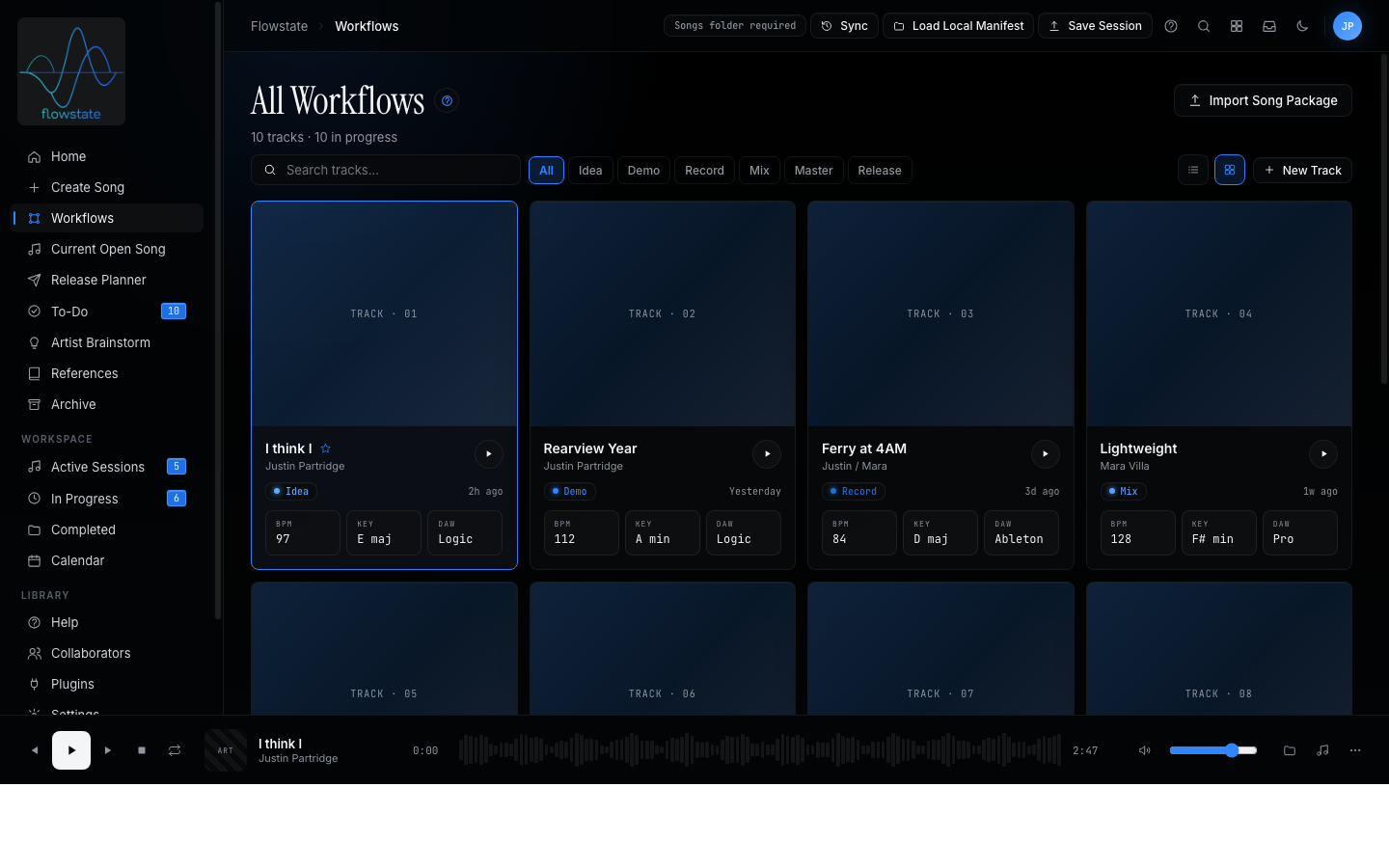This screenshot has width=1389, height=868.
Task: Click the Mix status badge on Lightweight
Action: tap(1124, 491)
